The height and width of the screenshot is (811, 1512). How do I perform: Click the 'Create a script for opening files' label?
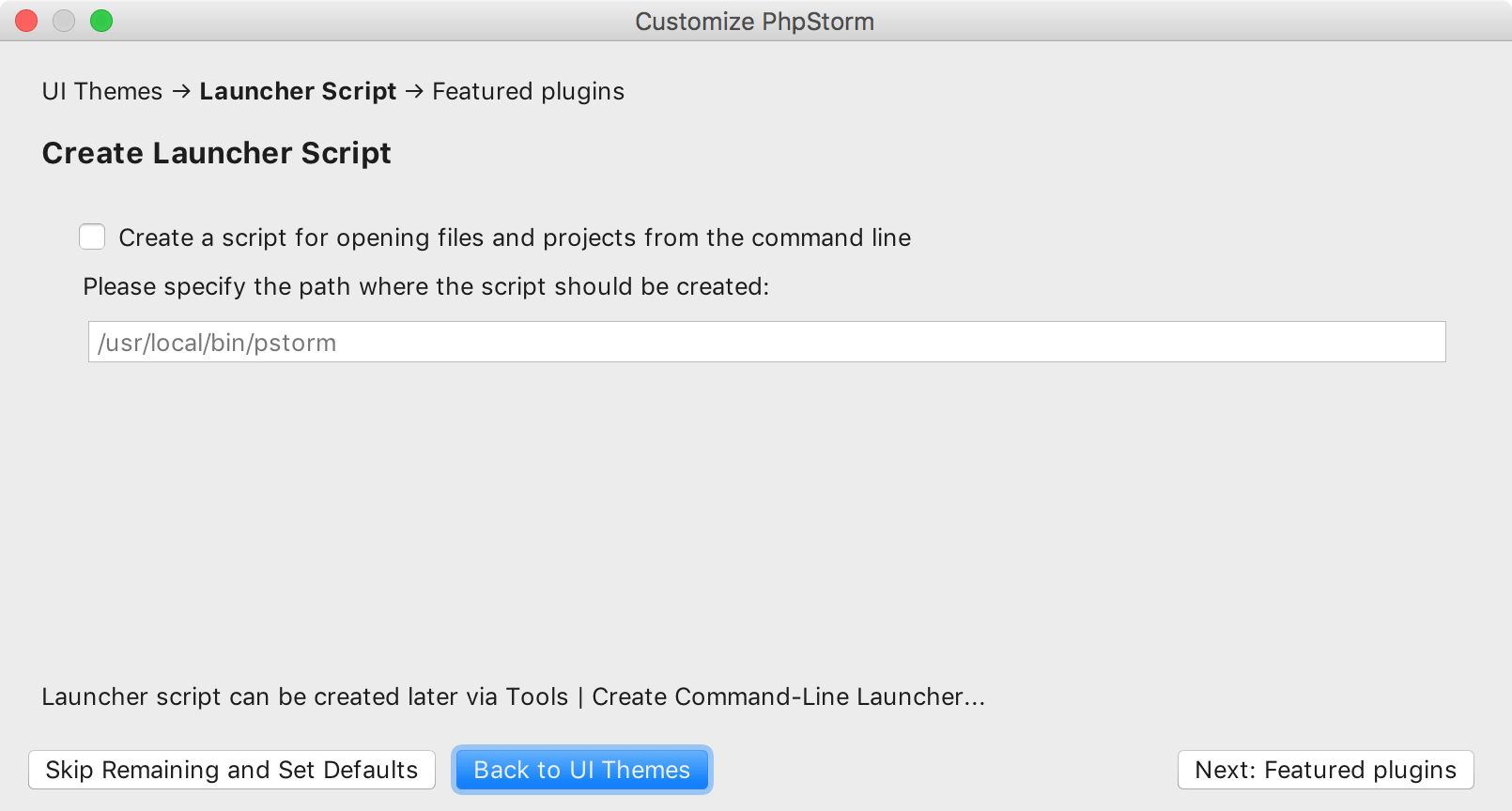pos(514,237)
